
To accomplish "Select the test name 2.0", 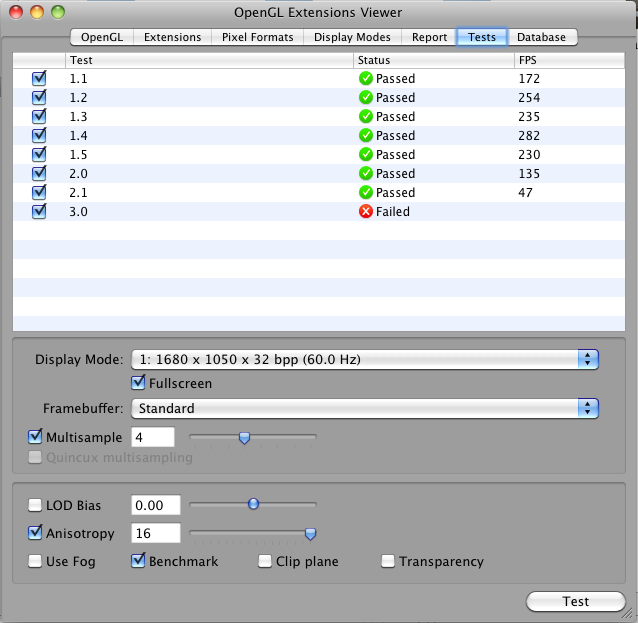I will point(79,173).
